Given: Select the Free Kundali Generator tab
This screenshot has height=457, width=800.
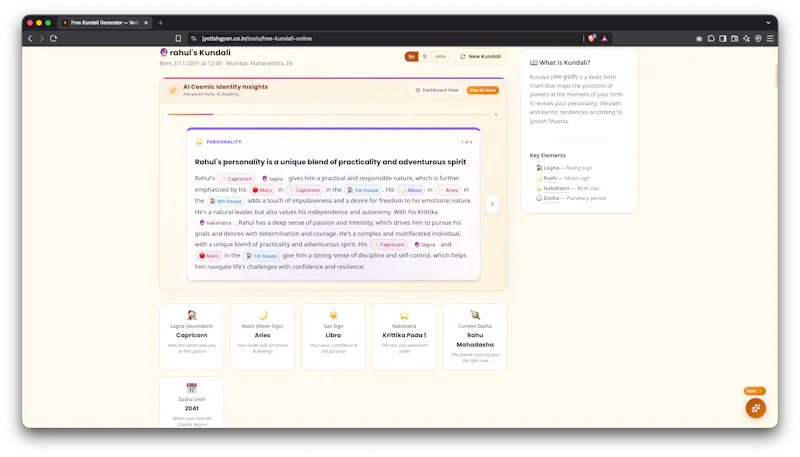Looking at the screenshot, I should (x=104, y=22).
